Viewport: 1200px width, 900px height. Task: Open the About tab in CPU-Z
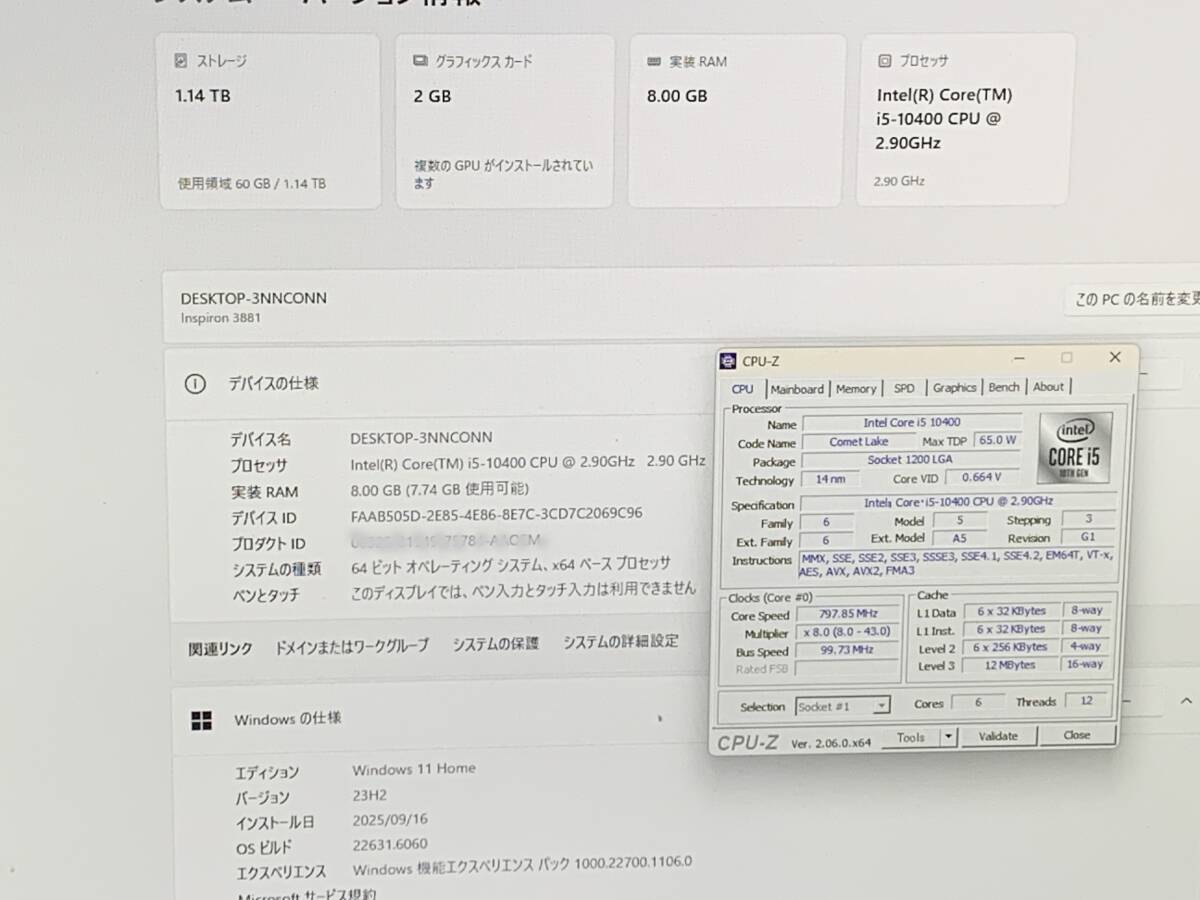[1048, 387]
